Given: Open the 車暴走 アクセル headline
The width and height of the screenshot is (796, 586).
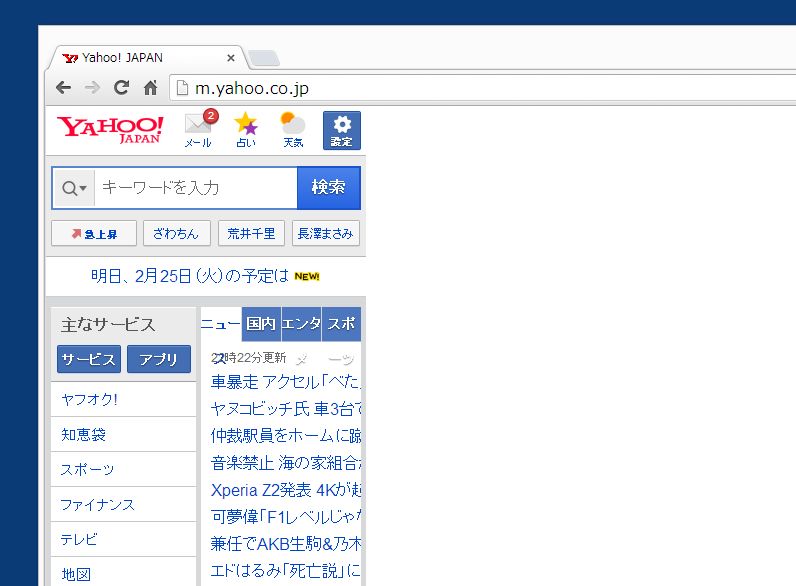Looking at the screenshot, I should (285, 382).
